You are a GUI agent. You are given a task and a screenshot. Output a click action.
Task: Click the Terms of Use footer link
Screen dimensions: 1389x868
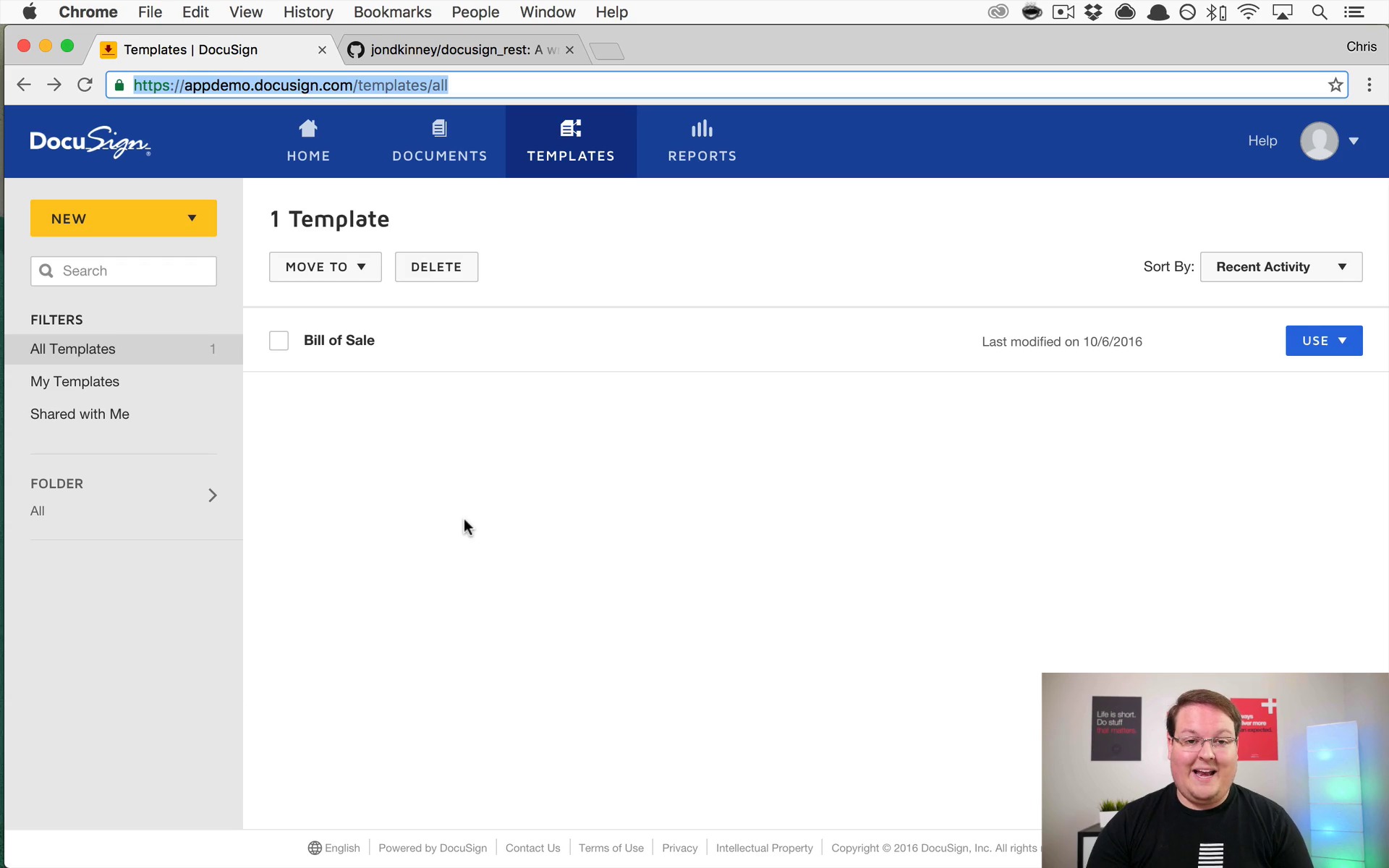pyautogui.click(x=611, y=848)
